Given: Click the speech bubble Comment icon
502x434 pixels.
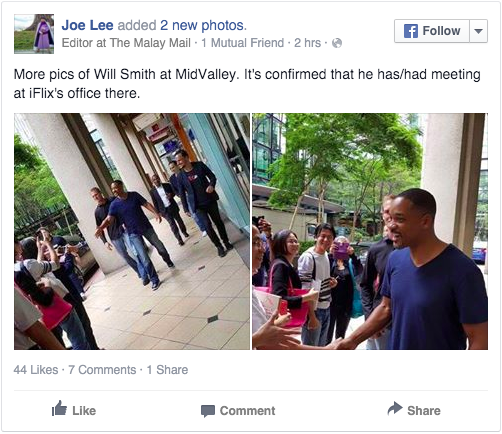Looking at the screenshot, I should click(208, 411).
